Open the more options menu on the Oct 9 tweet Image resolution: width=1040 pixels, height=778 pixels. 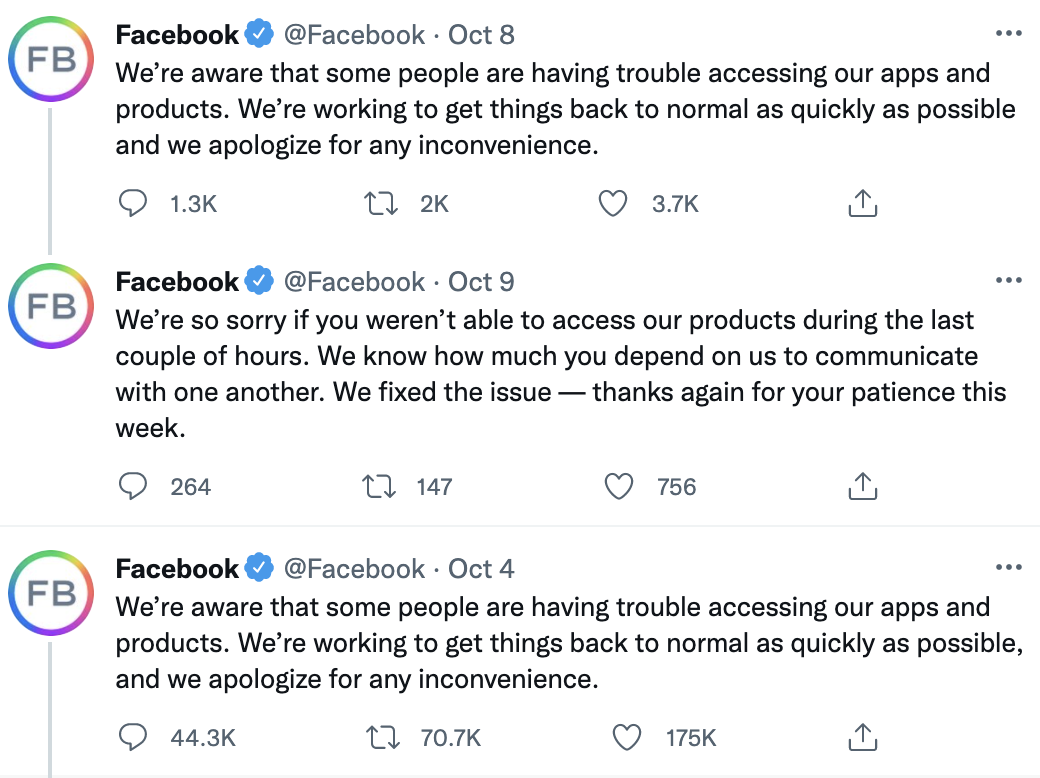(x=1009, y=280)
